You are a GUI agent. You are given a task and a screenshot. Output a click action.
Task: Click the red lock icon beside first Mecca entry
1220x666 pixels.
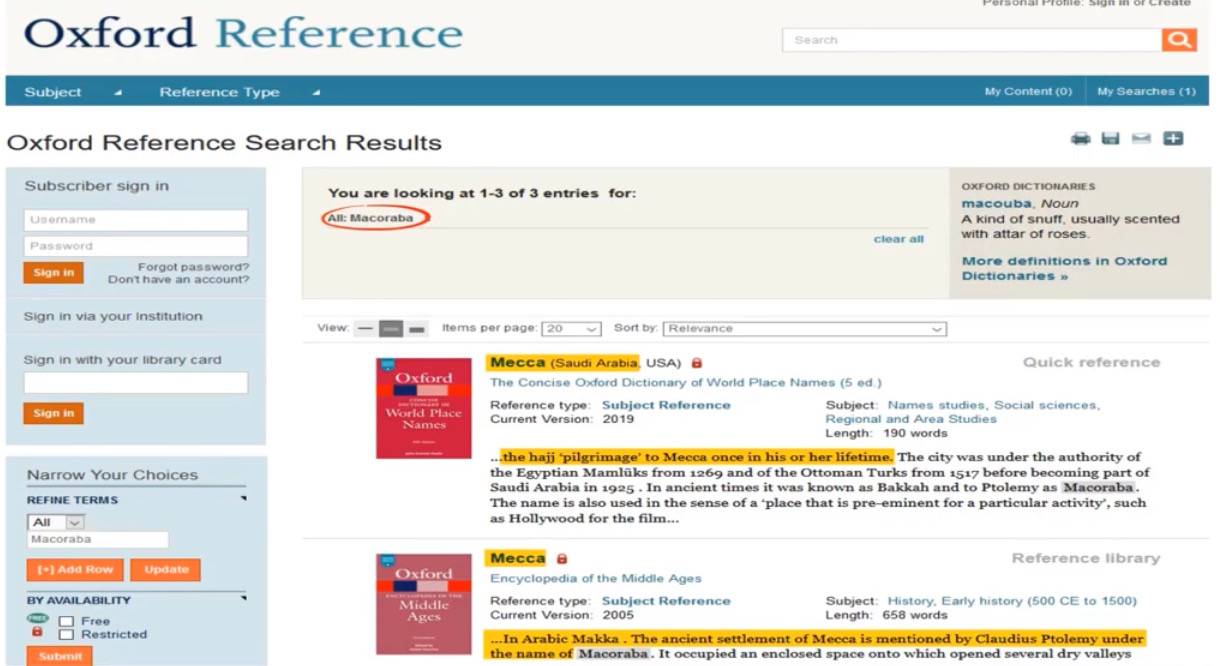click(x=697, y=363)
